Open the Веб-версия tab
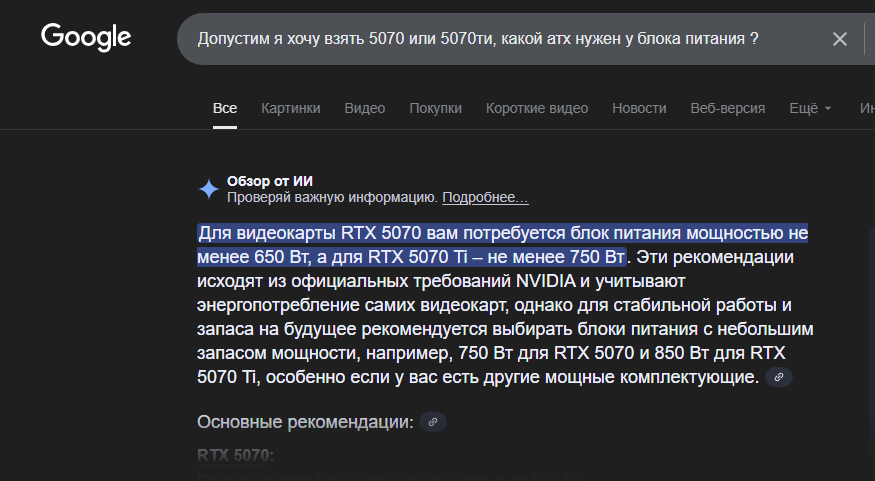This screenshot has width=875, height=481. click(728, 108)
